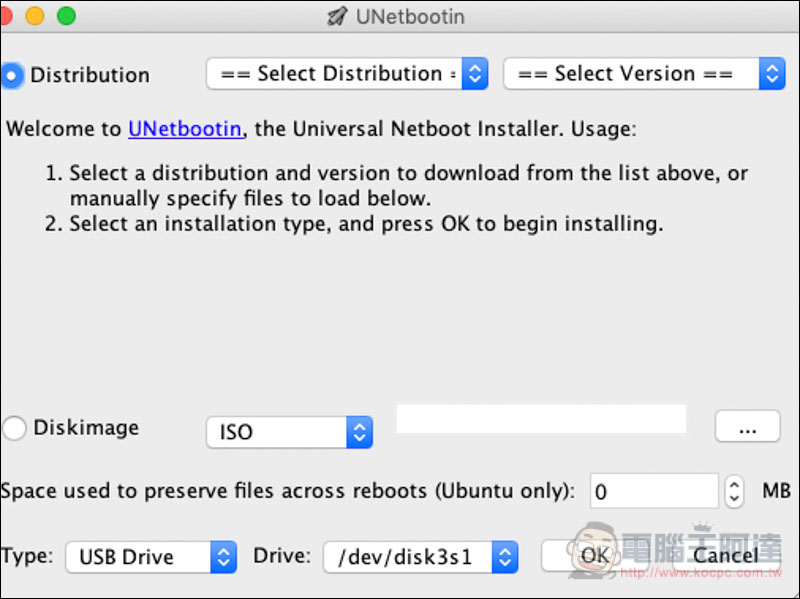Click the disk image file path field

coord(541,419)
